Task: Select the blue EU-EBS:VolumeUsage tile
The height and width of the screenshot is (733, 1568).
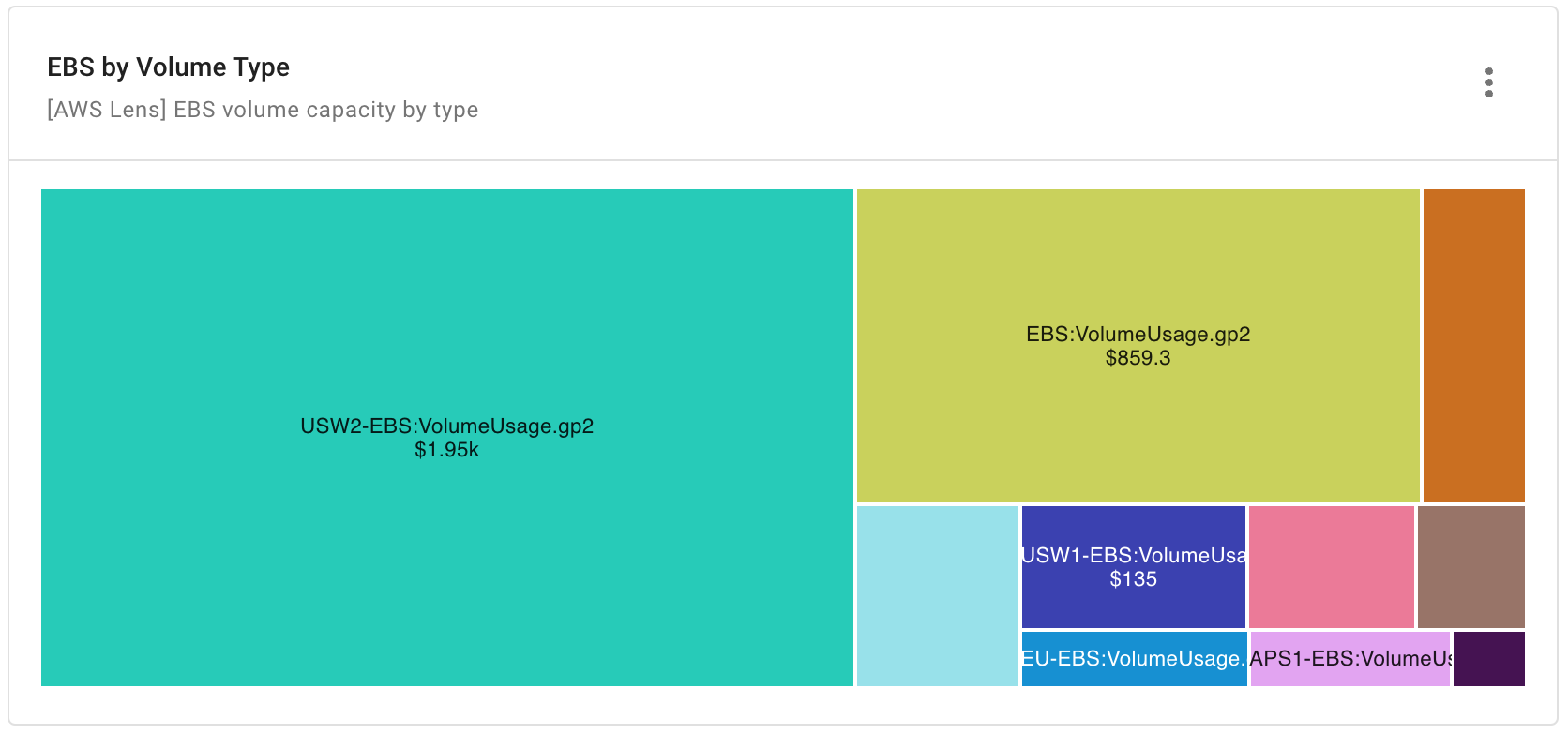Action: coord(1134,659)
